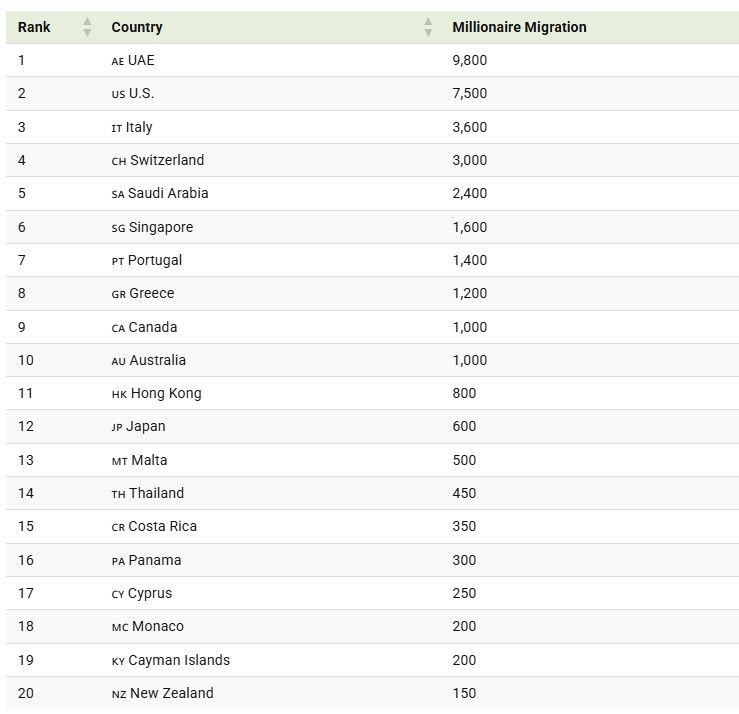Click the Country column header
This screenshot has width=739, height=714.
point(137,27)
